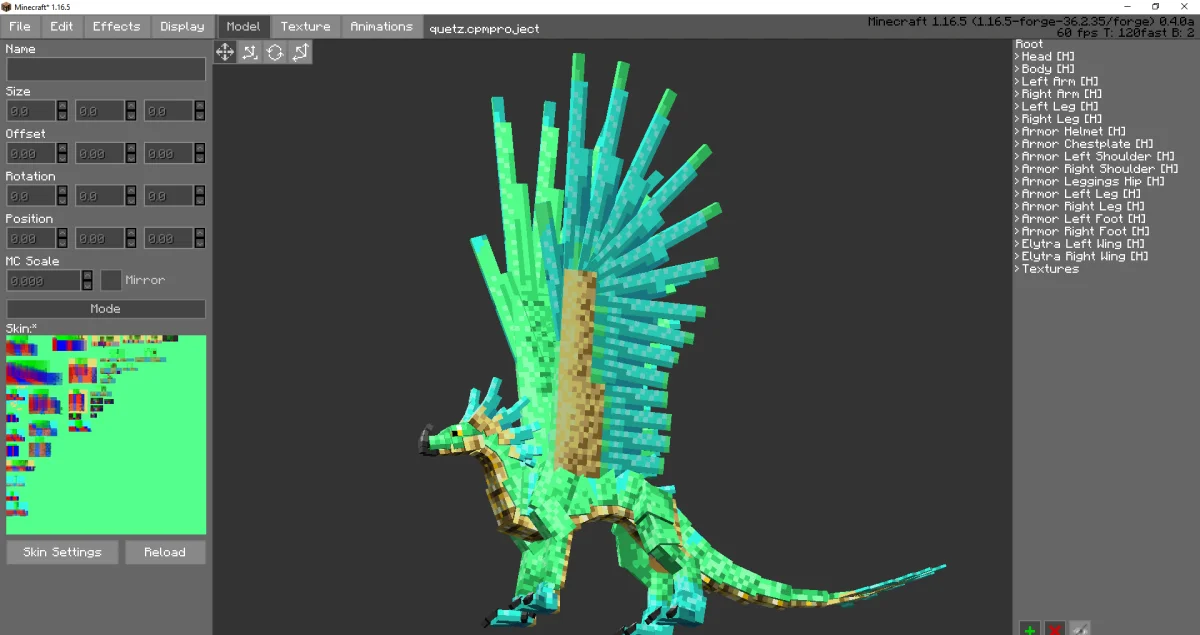Click the first Rotation value field
1200x635 pixels.
[x=31, y=196]
